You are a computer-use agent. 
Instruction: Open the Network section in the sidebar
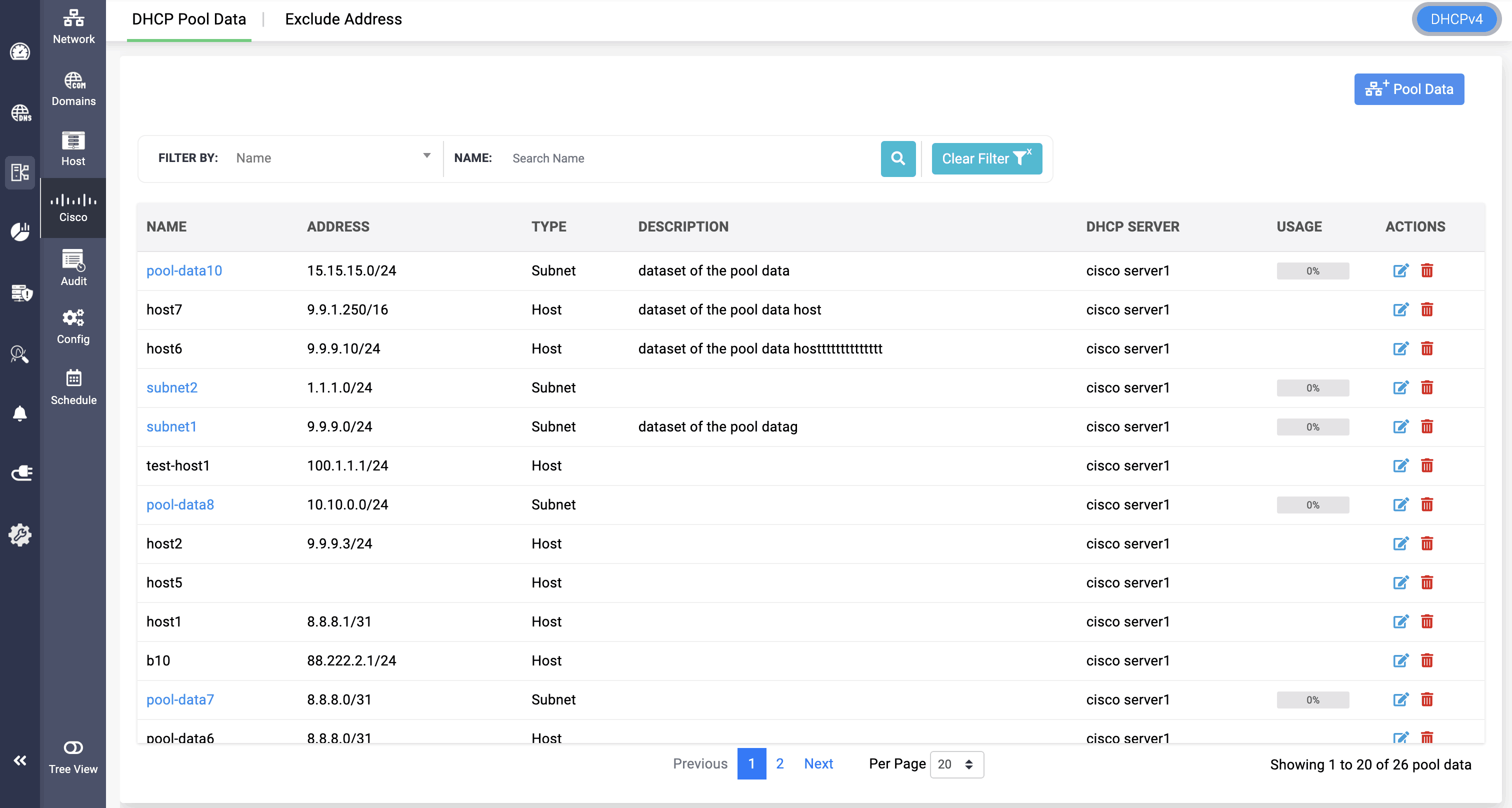73,26
